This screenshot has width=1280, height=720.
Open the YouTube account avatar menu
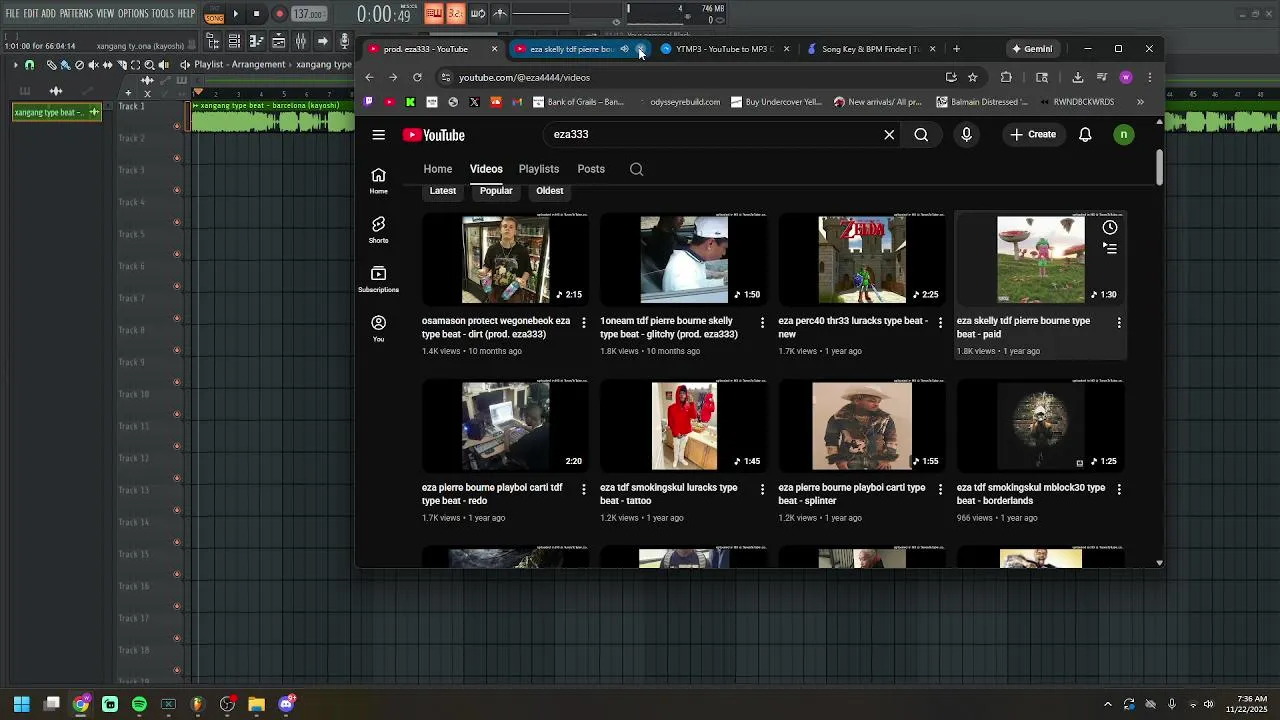pos(1124,135)
